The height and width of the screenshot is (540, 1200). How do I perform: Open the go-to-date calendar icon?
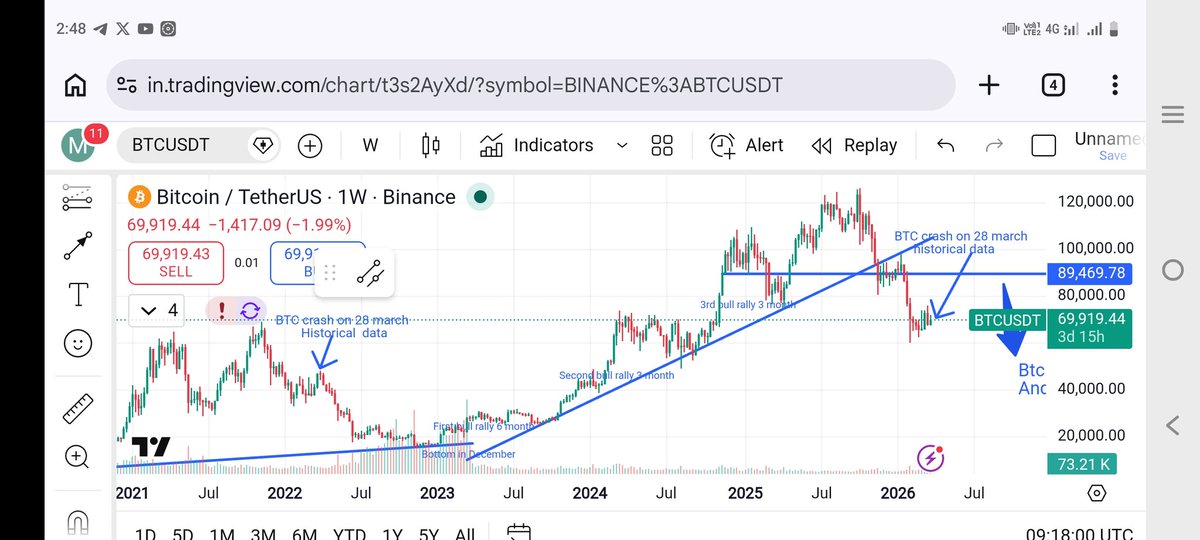point(518,532)
